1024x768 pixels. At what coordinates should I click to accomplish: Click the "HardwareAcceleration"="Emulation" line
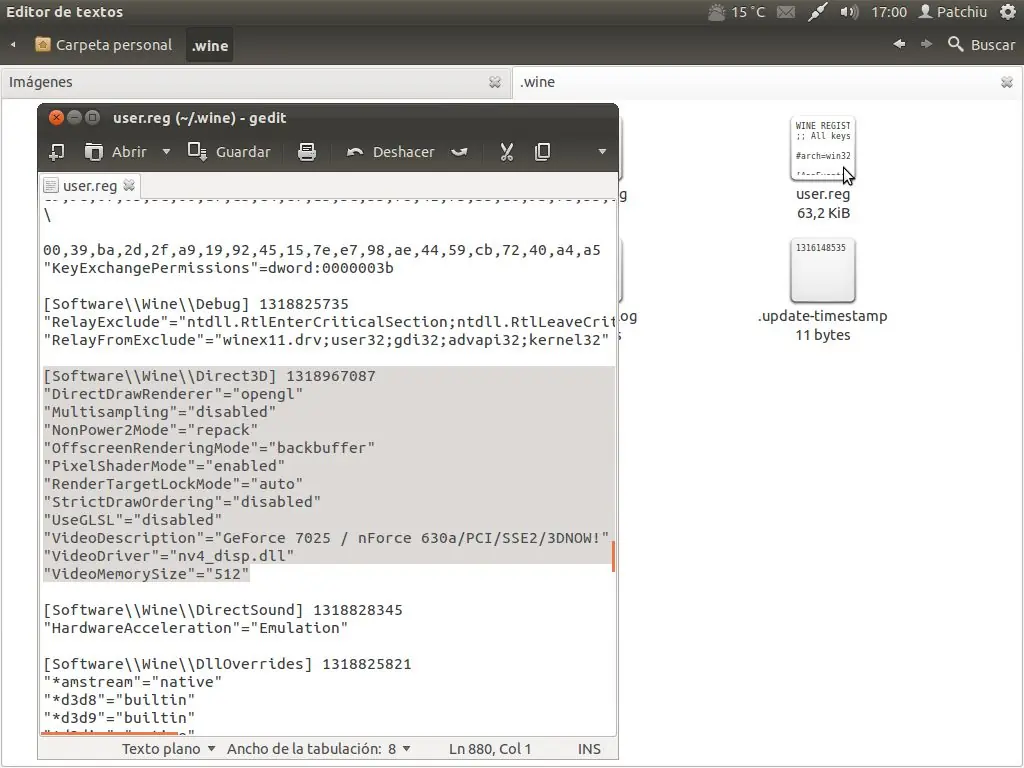pos(195,628)
